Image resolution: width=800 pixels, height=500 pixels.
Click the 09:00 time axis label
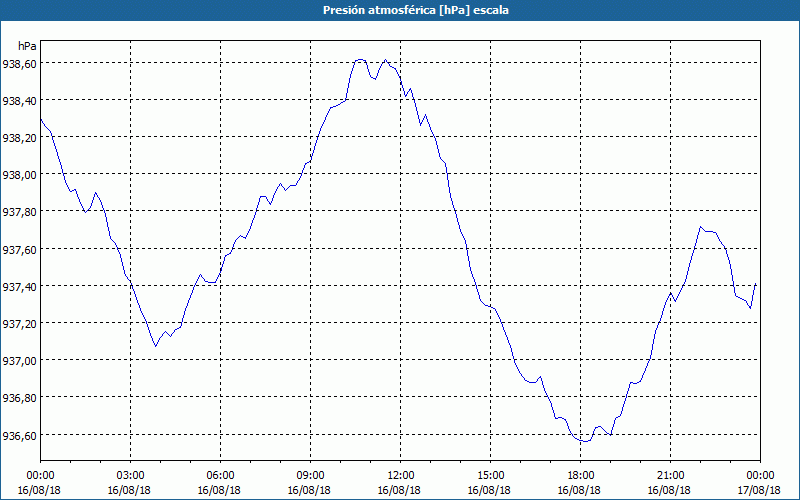click(310, 476)
